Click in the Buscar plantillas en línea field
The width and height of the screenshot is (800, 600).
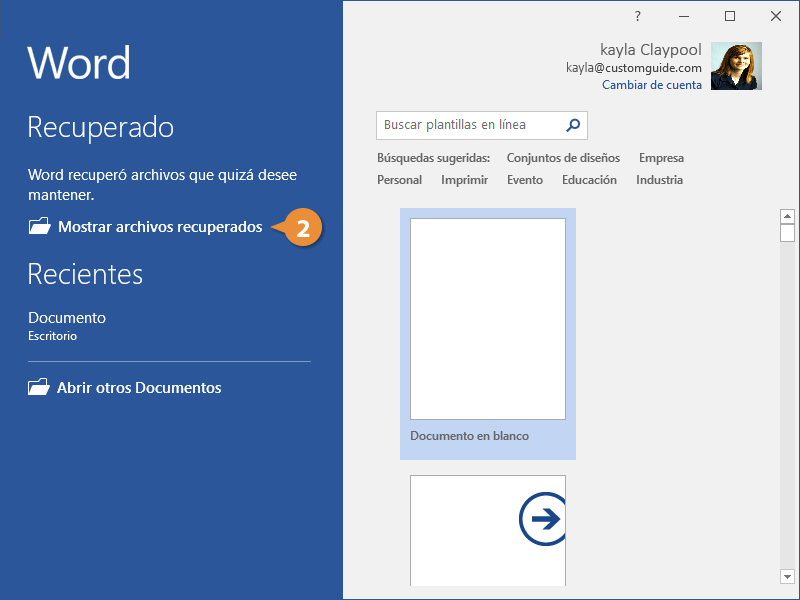pos(468,125)
